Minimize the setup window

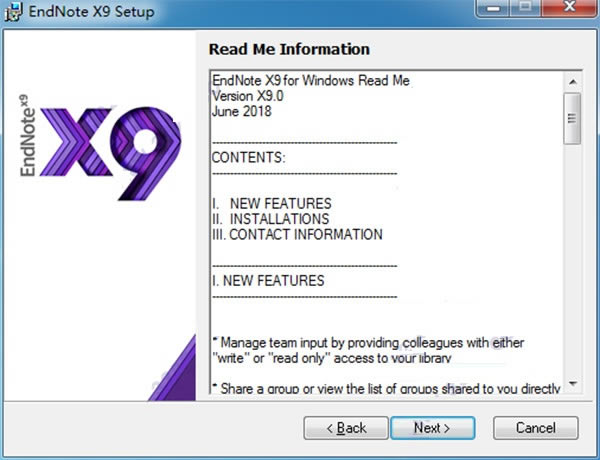click(493, 7)
